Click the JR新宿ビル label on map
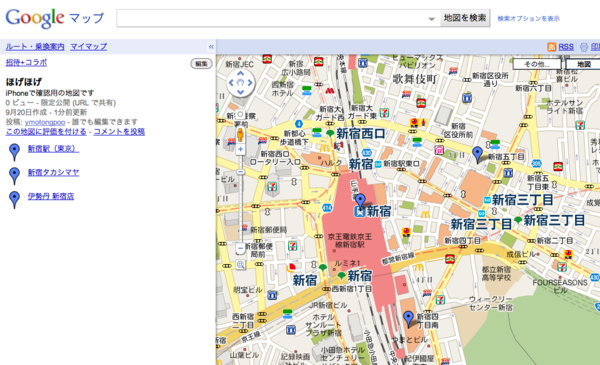This screenshot has height=365, width=600. coord(328,305)
